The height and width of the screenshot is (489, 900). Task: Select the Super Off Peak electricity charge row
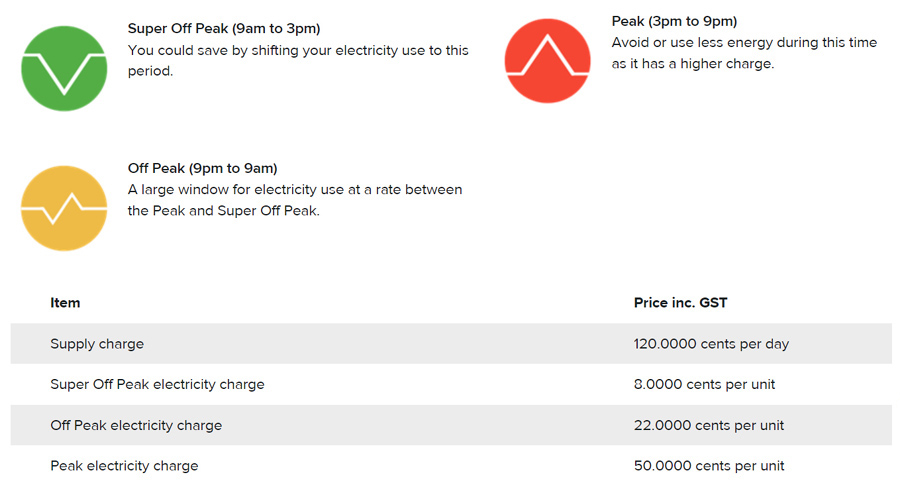[451, 384]
